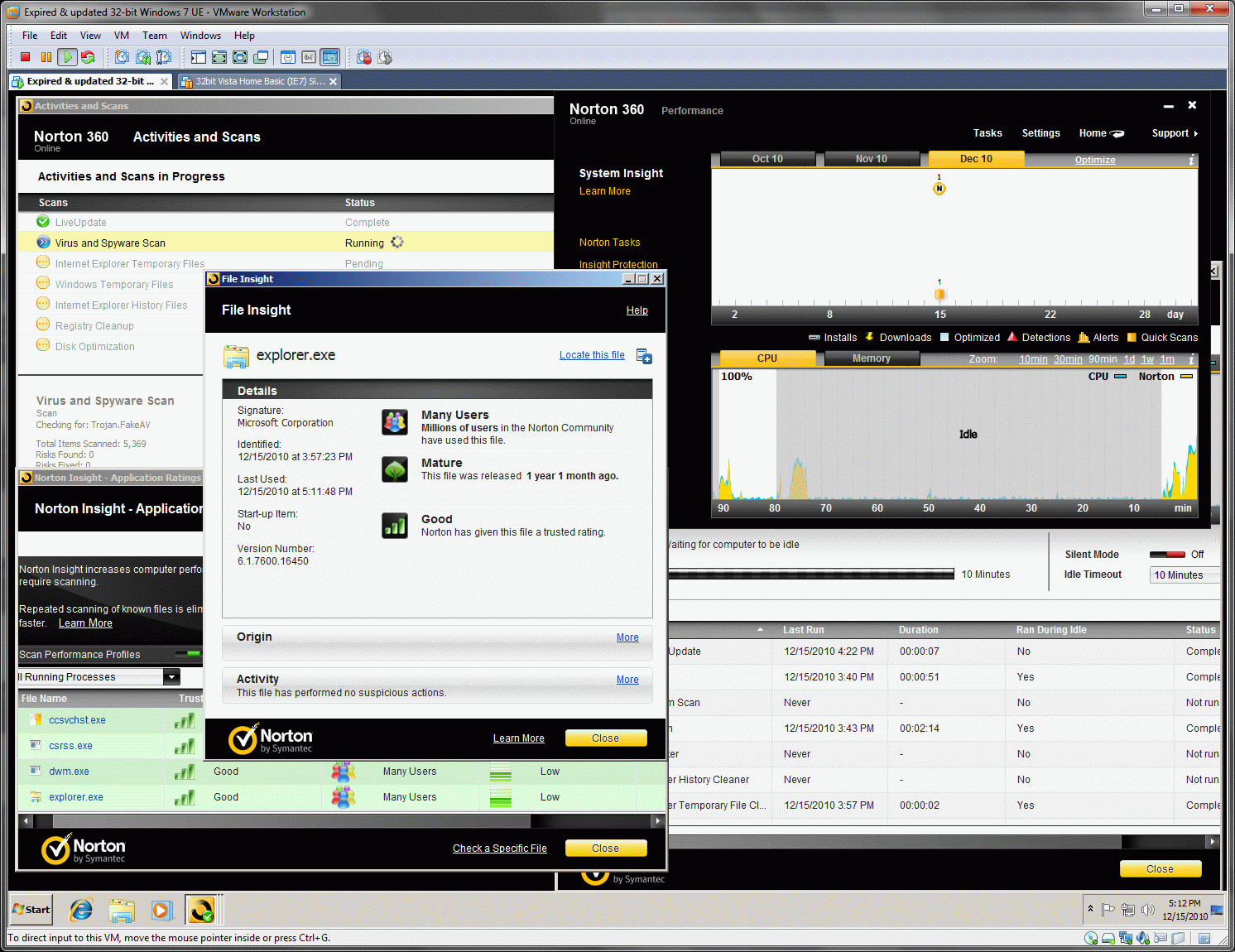Open the VM menu in VMware
The width and height of the screenshot is (1235, 952).
(x=121, y=36)
